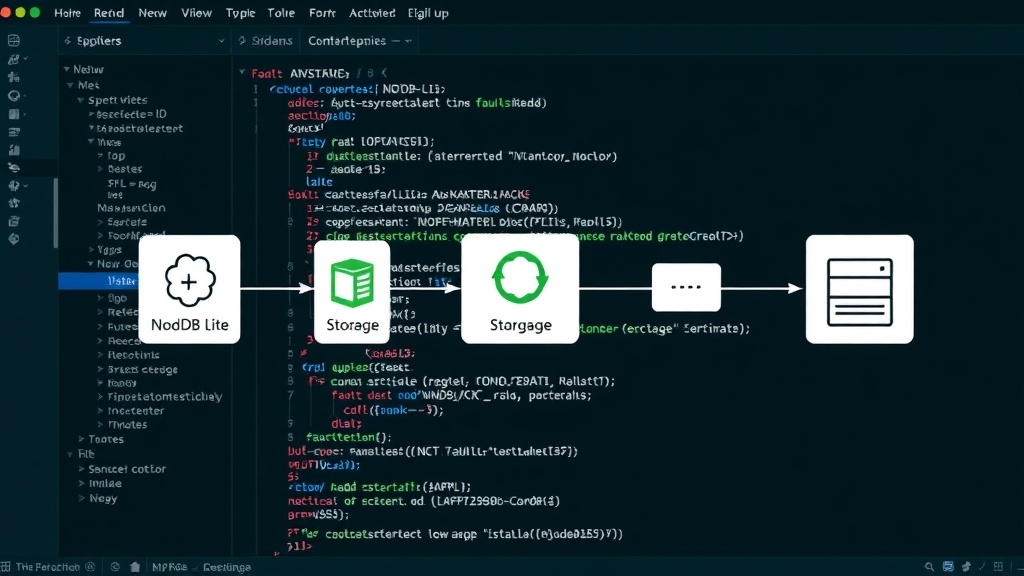The height and width of the screenshot is (576, 1024).
Task: Click the diamond icon at bottom of left sidebar
Action: coord(14,239)
